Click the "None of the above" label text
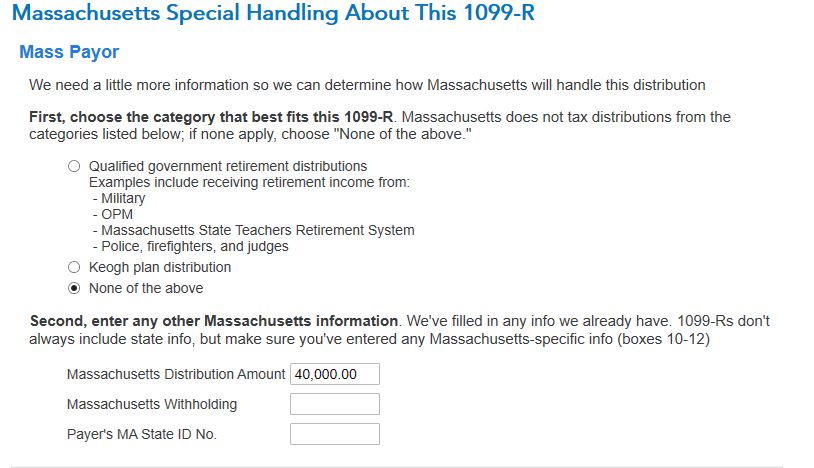The width and height of the screenshot is (814, 468). [x=146, y=288]
